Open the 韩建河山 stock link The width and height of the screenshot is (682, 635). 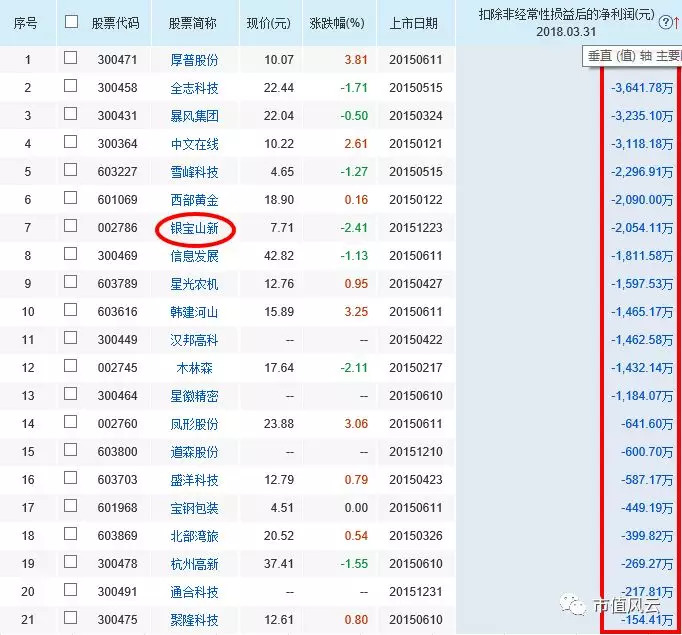[x=194, y=312]
